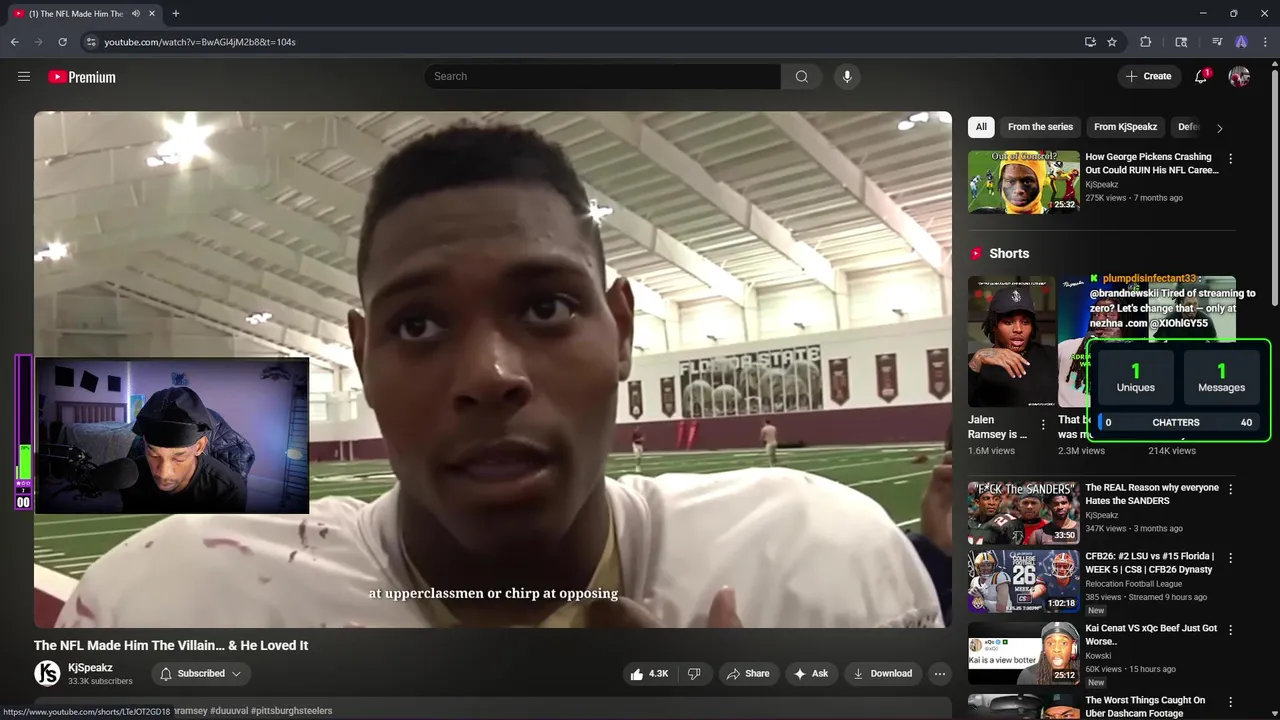The height and width of the screenshot is (720, 1280).
Task: Open a new browser tab
Action: [x=176, y=13]
